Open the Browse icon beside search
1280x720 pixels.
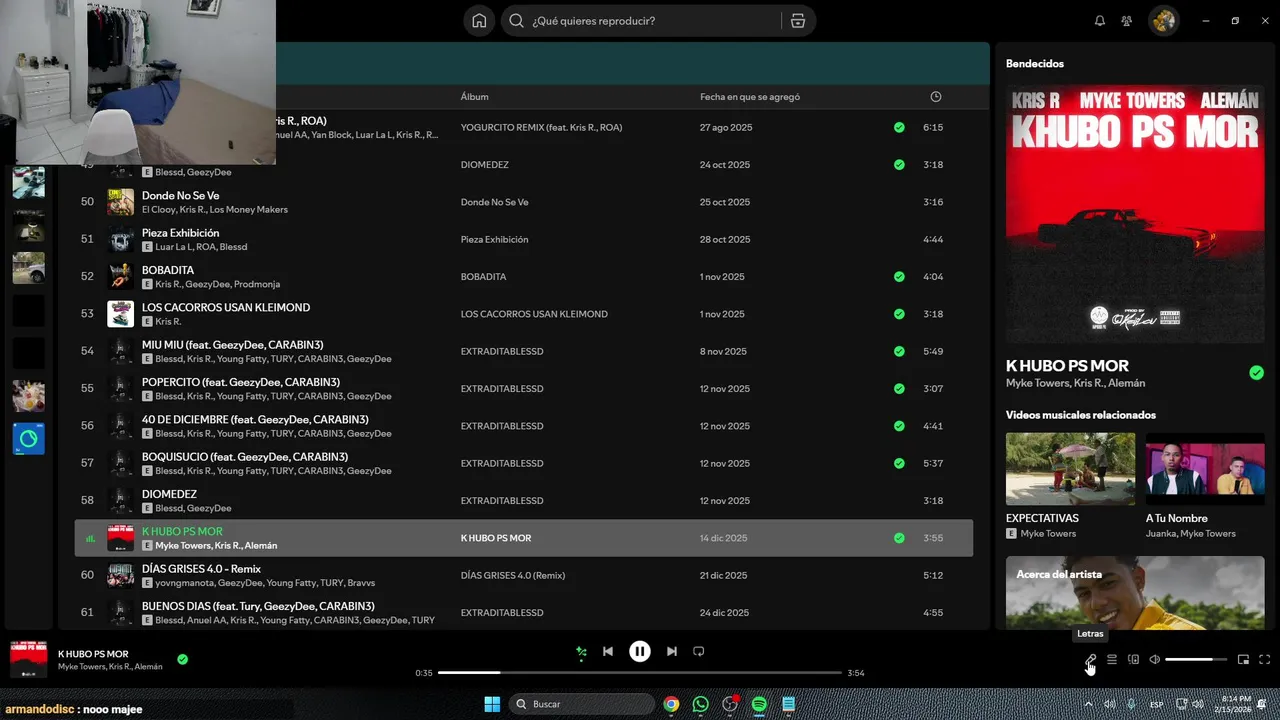point(797,21)
